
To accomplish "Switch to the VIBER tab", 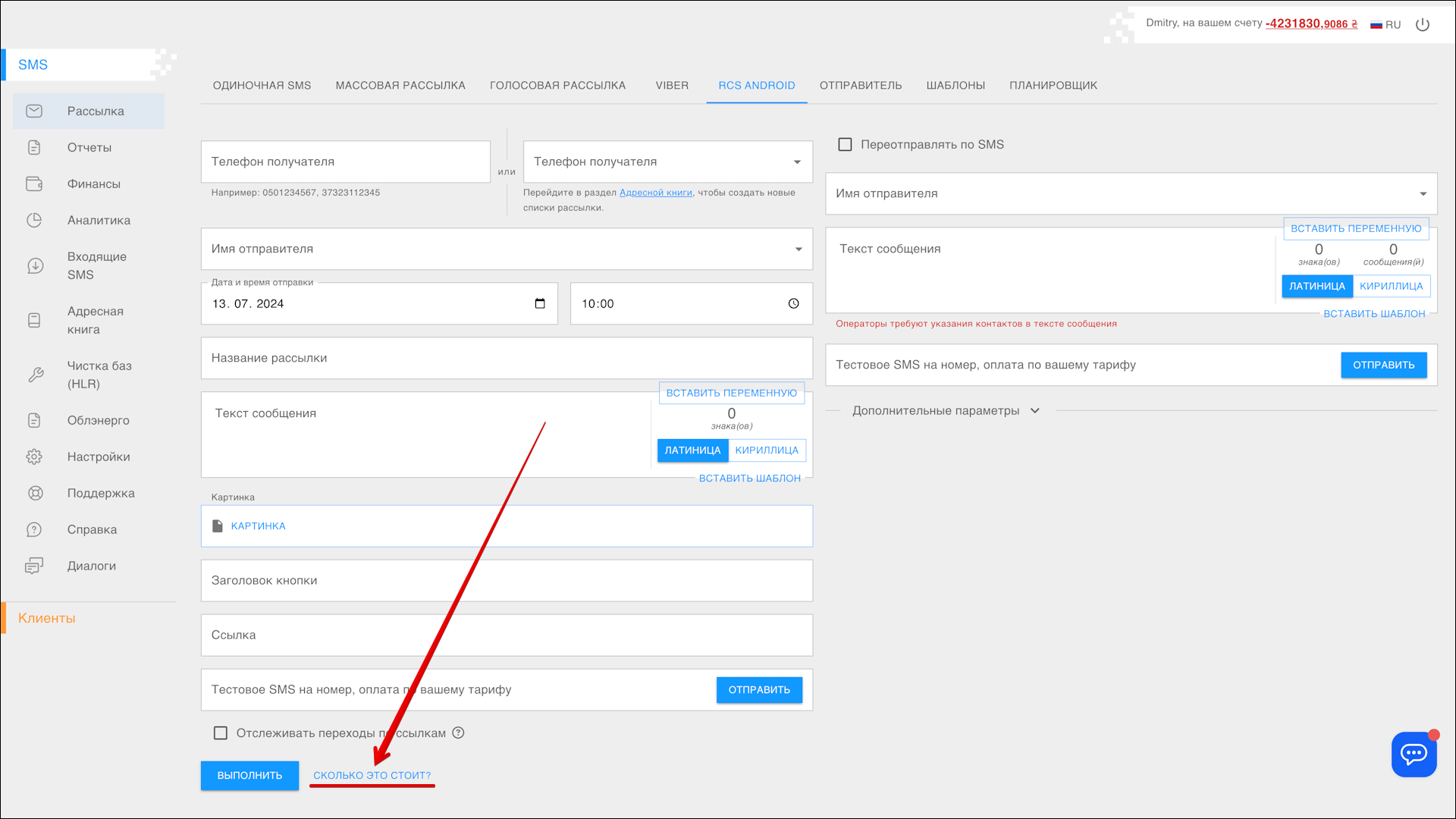I will [672, 85].
